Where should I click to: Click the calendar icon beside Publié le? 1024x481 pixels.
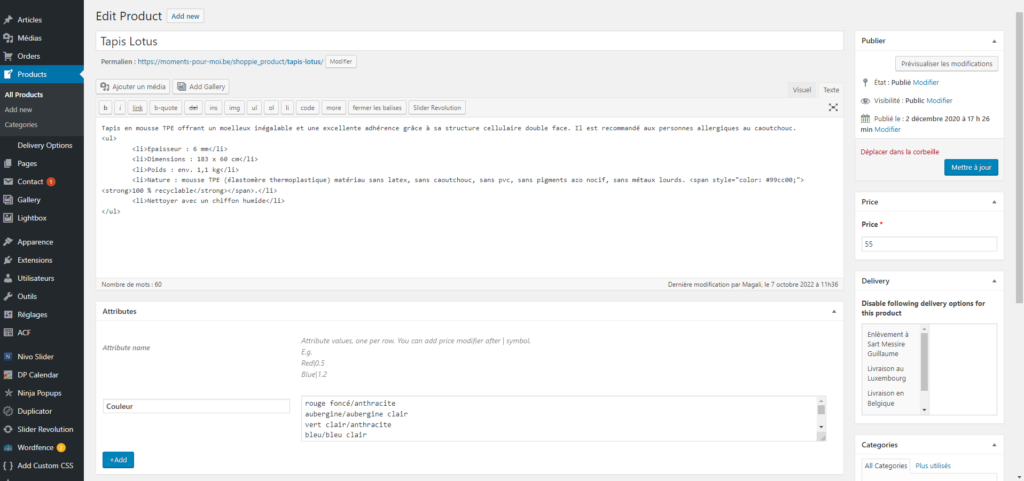click(x=866, y=119)
